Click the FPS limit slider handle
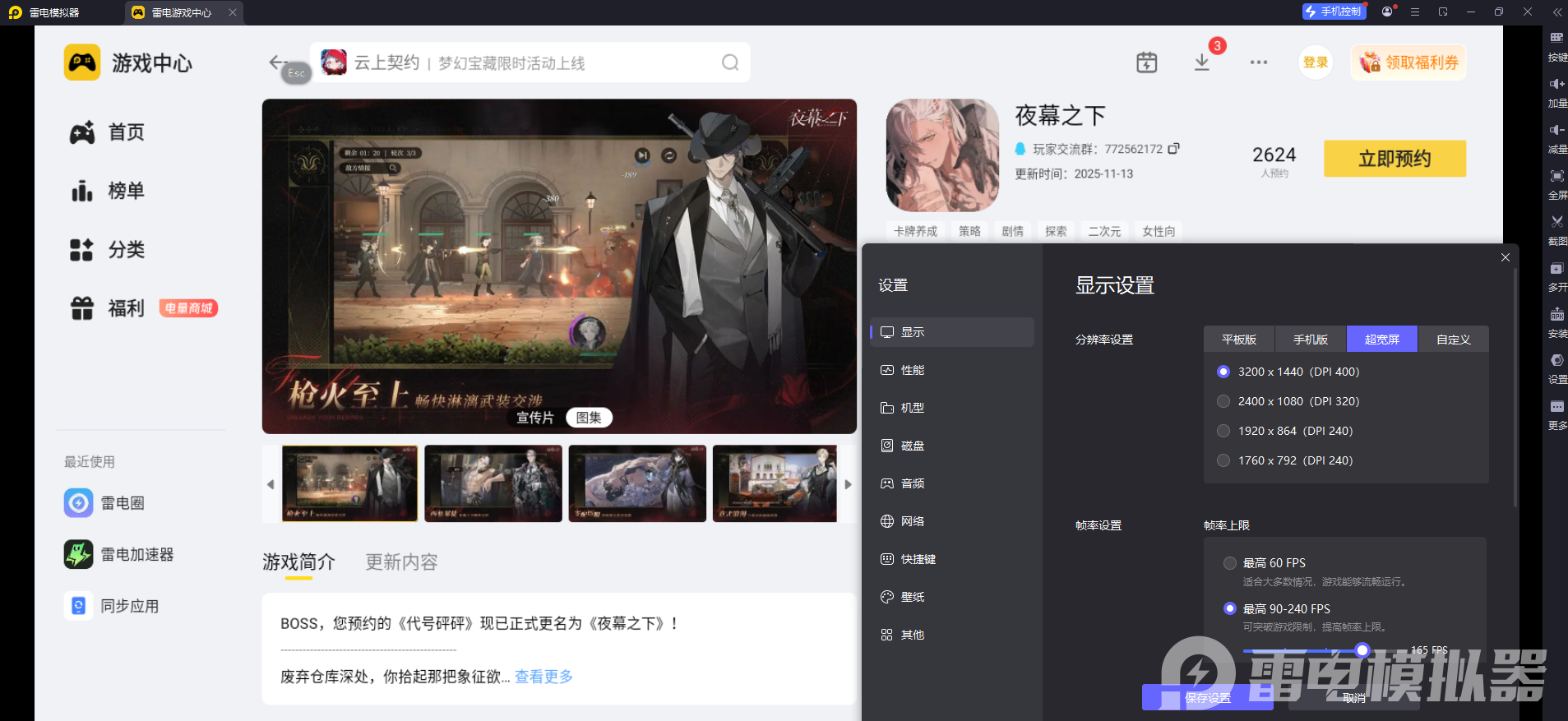Screen dimensions: 1568x721 1362,650
